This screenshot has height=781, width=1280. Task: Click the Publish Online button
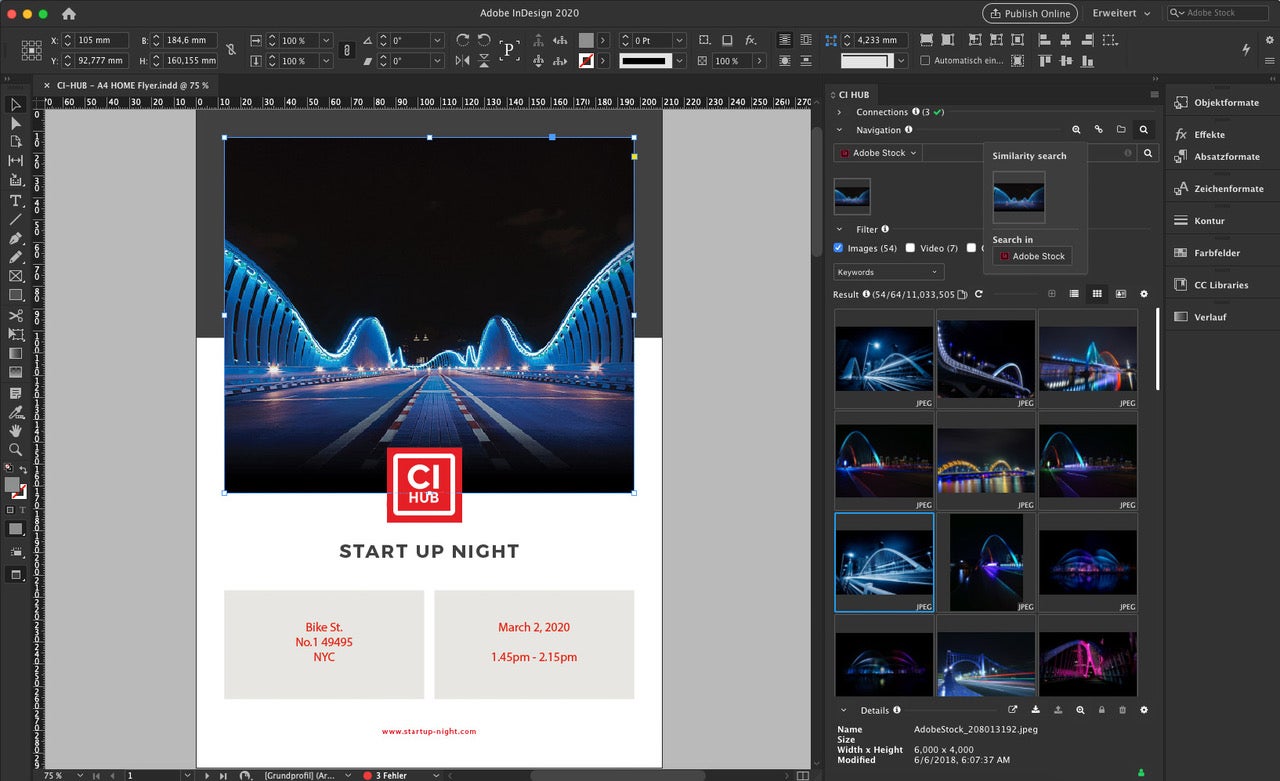point(1029,13)
